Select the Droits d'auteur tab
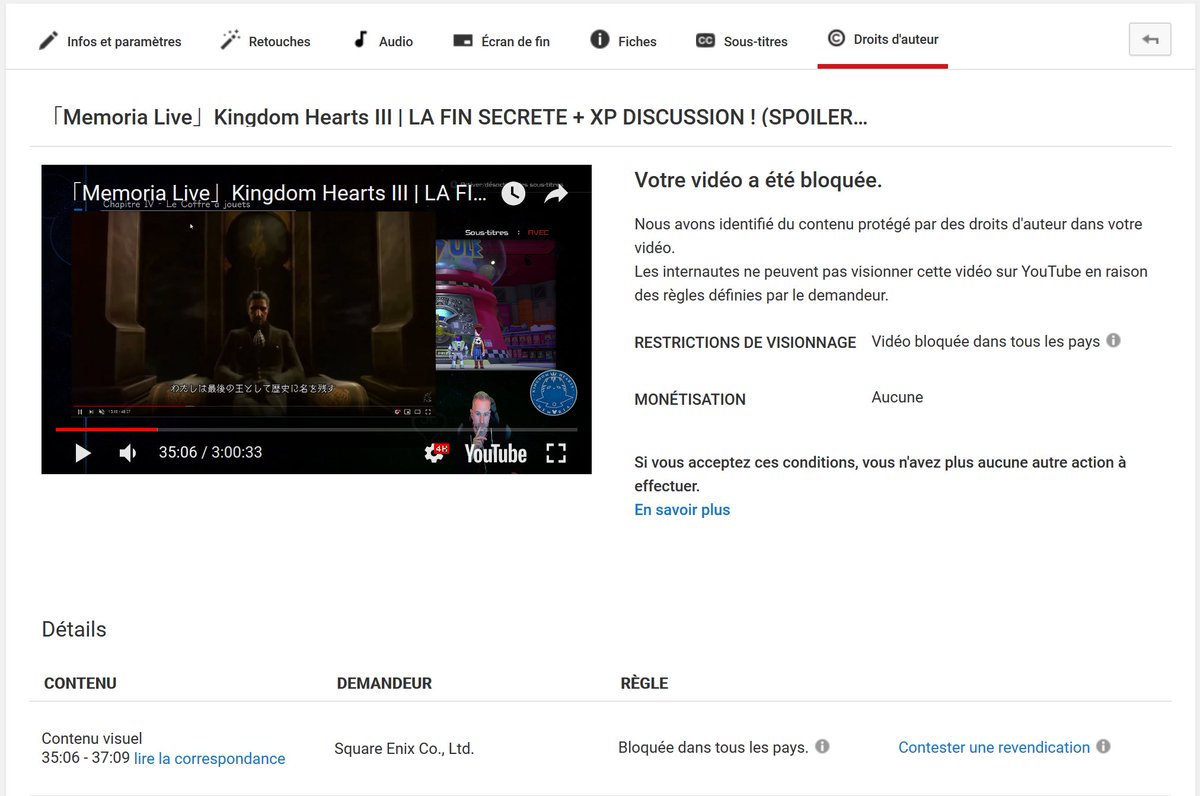 coord(883,40)
